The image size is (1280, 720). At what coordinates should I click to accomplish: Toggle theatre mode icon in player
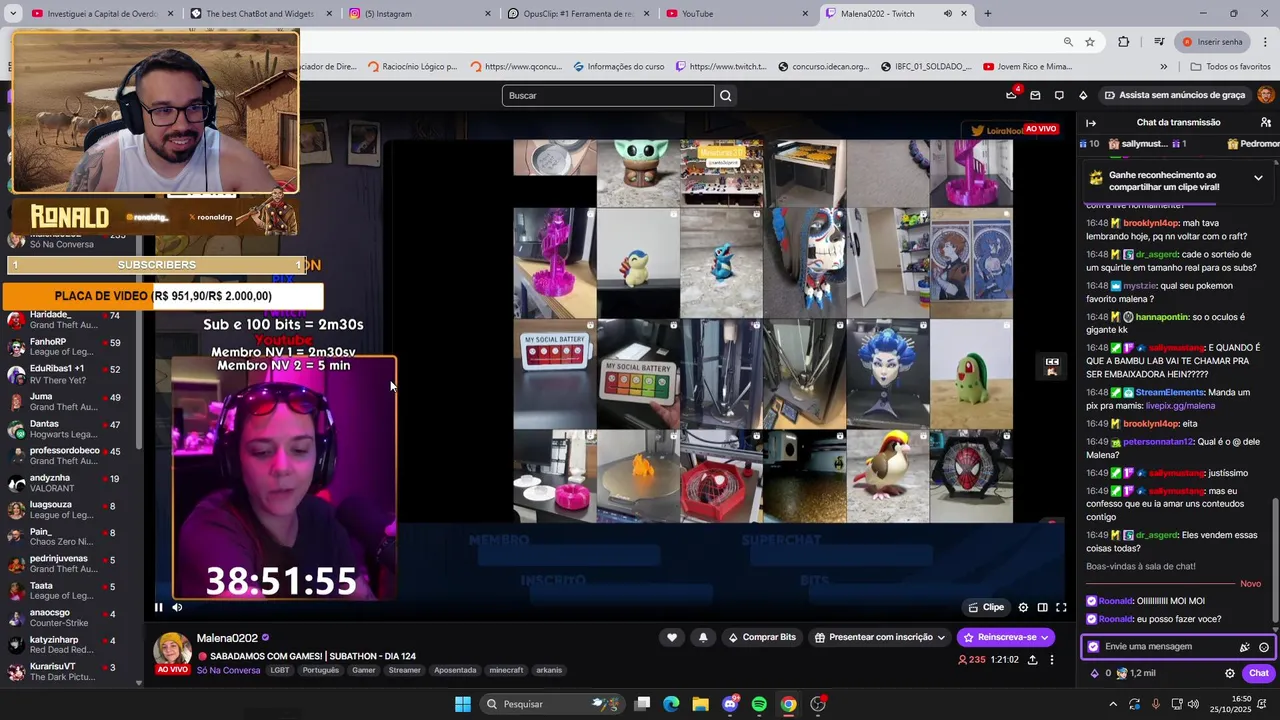(1042, 607)
